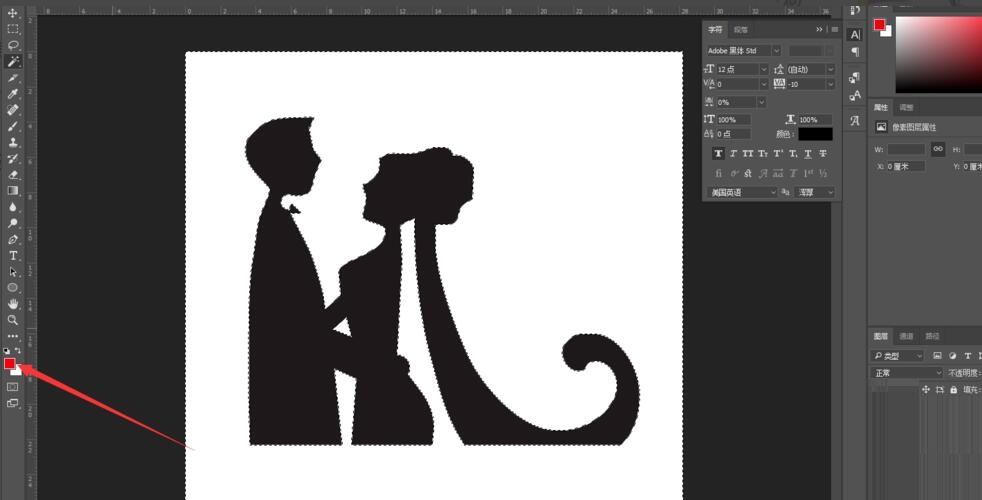Click the link width and height icon
982x500 pixels.
click(x=937, y=148)
